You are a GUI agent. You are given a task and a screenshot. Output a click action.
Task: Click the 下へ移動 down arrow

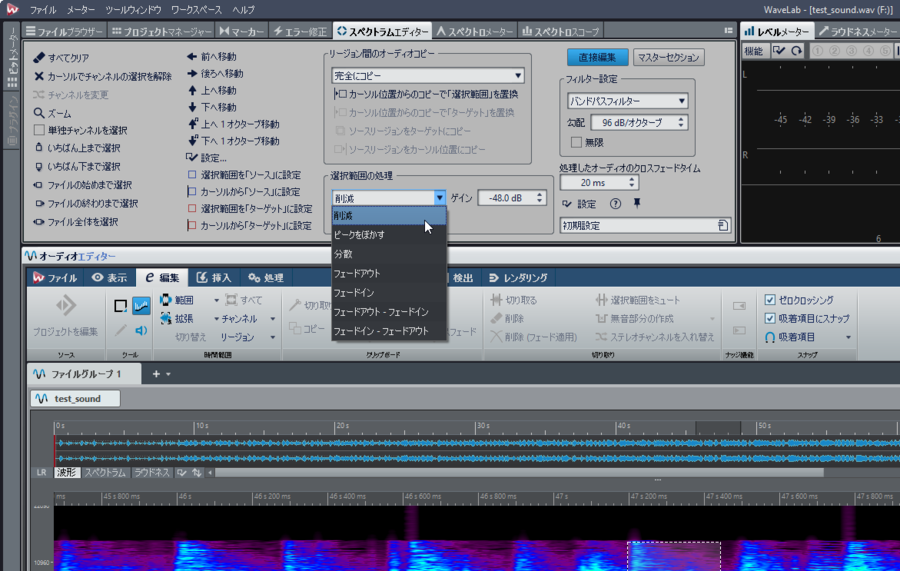coord(192,107)
